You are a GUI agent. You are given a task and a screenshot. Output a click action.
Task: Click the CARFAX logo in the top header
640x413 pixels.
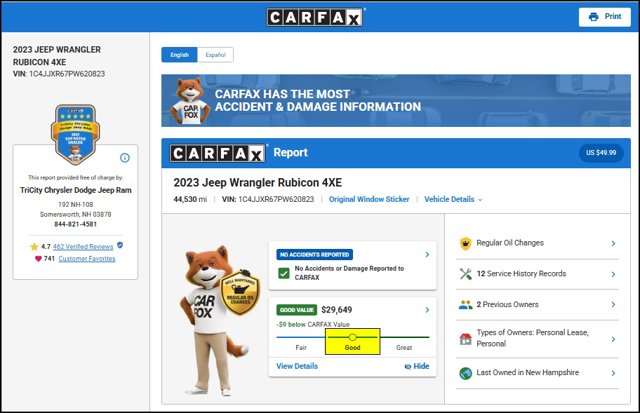pos(315,17)
